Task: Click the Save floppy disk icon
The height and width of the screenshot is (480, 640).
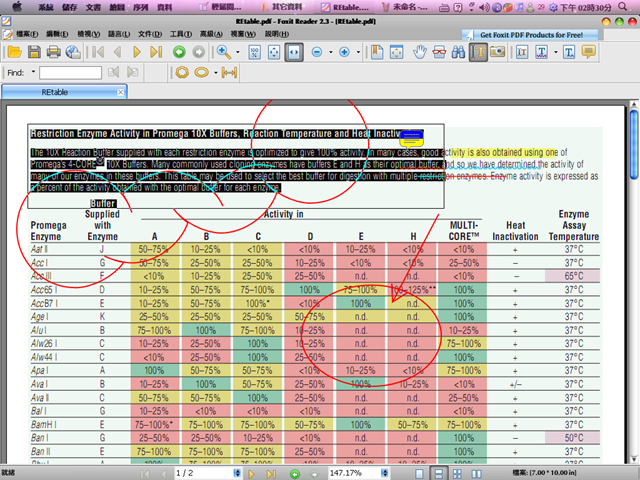Action: [x=34, y=52]
